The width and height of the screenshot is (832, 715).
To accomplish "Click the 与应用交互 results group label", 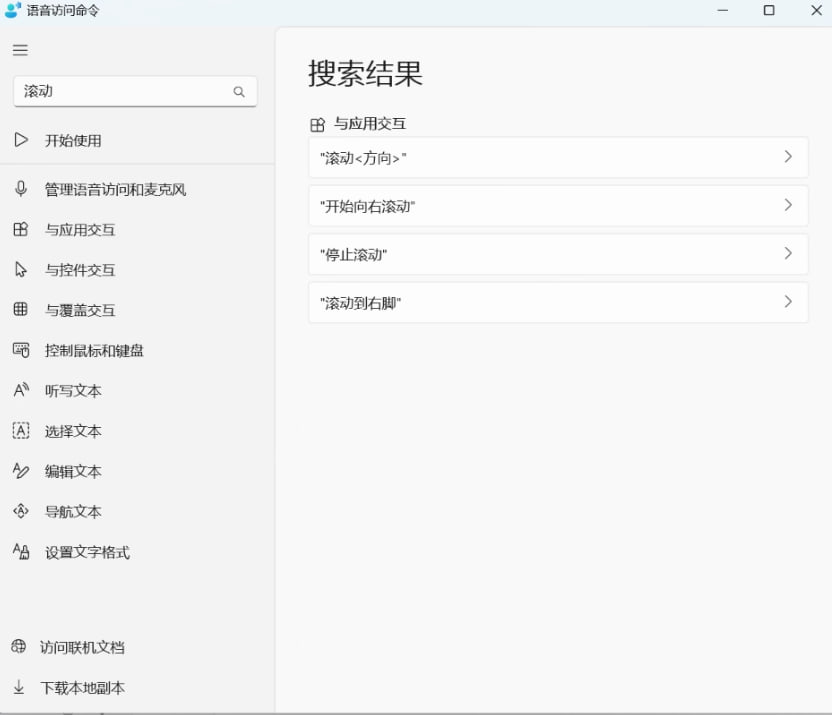I will coord(370,124).
